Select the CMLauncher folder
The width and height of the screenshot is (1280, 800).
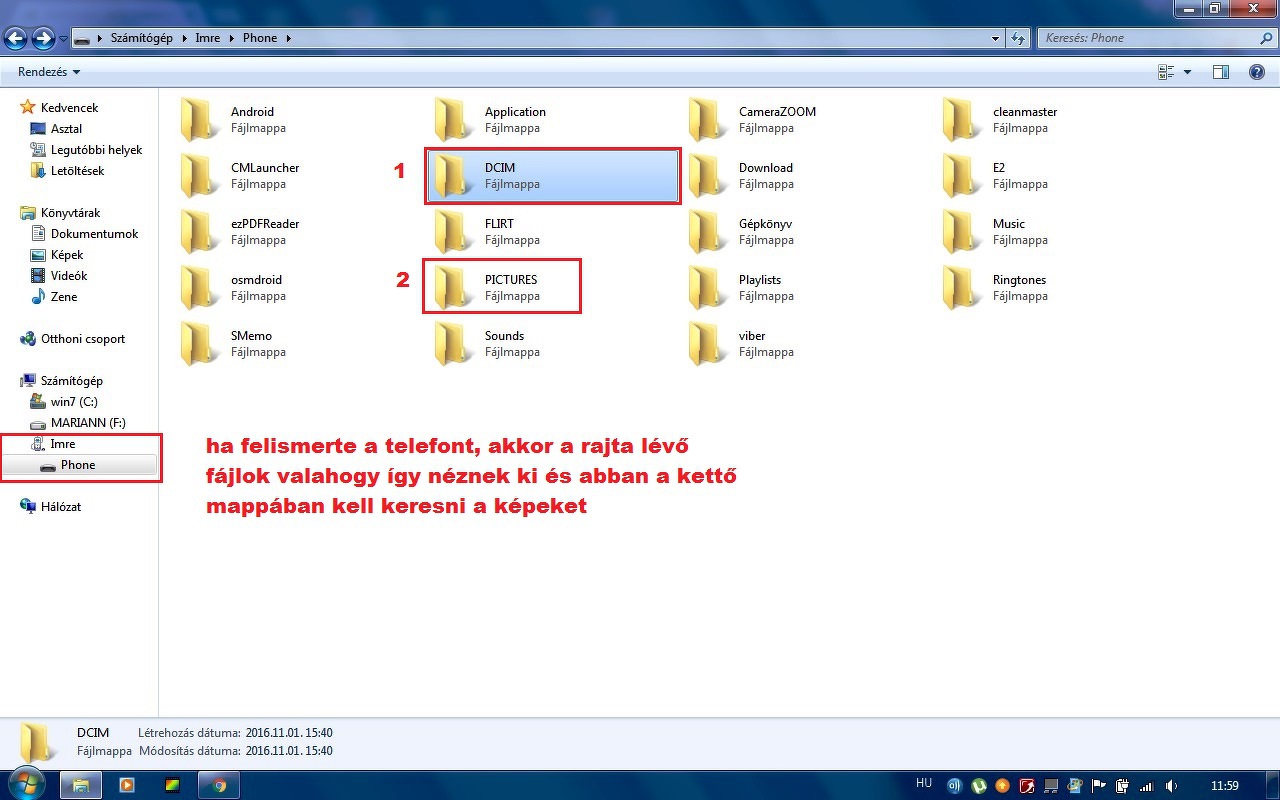coord(245,176)
